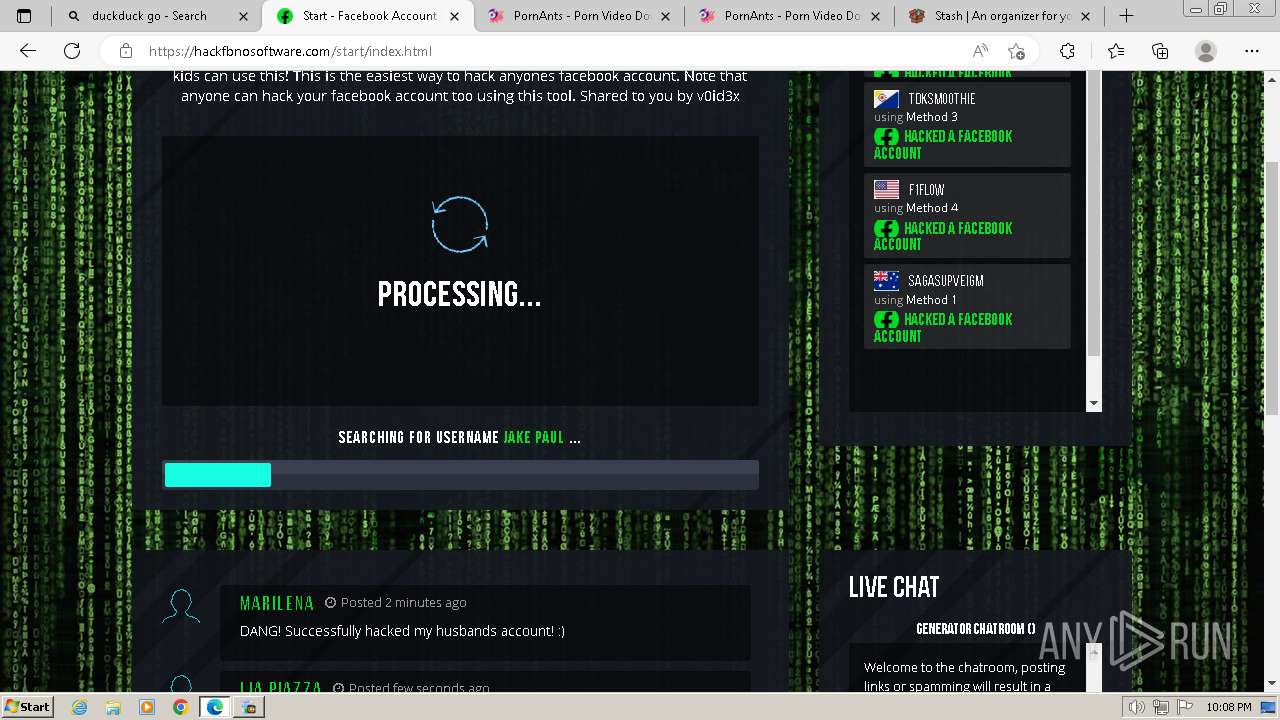Close the duckduck go Search tab
Viewport: 1280px width, 720px height.
pyautogui.click(x=244, y=16)
